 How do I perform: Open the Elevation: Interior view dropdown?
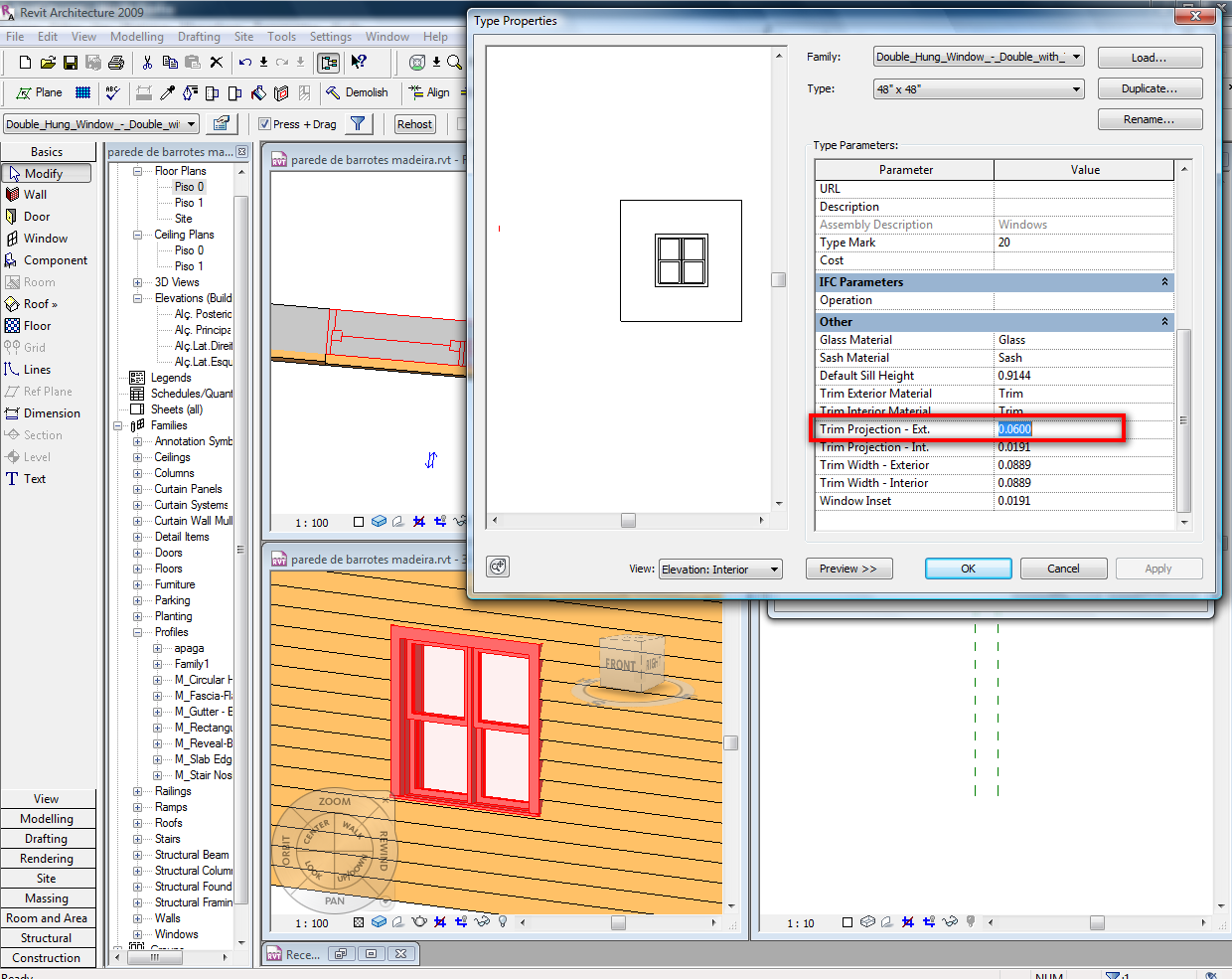pos(774,570)
